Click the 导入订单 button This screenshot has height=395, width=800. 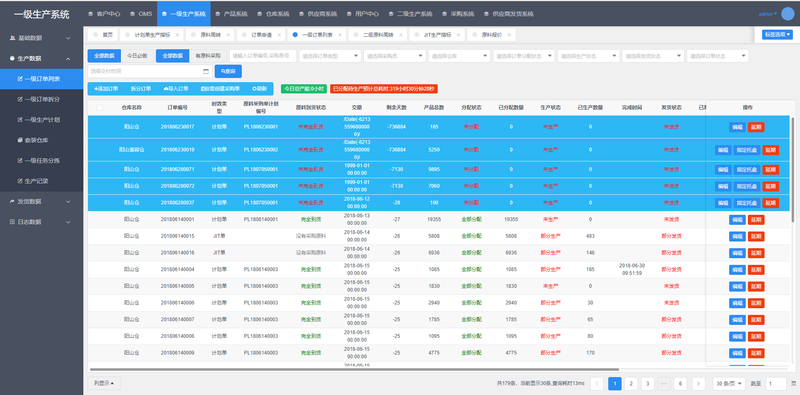tap(176, 89)
